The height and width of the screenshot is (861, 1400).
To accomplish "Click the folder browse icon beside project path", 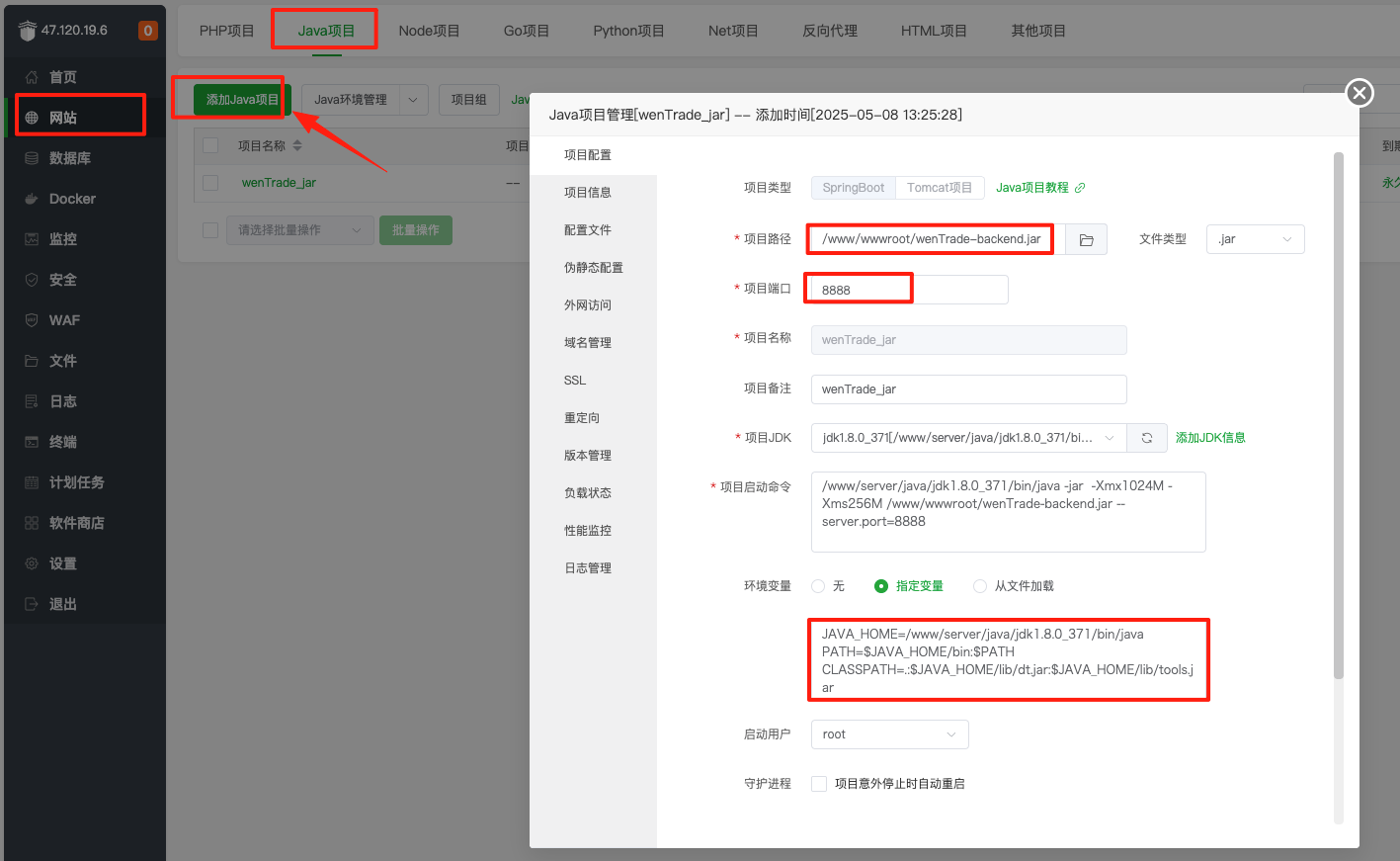I will [x=1086, y=239].
